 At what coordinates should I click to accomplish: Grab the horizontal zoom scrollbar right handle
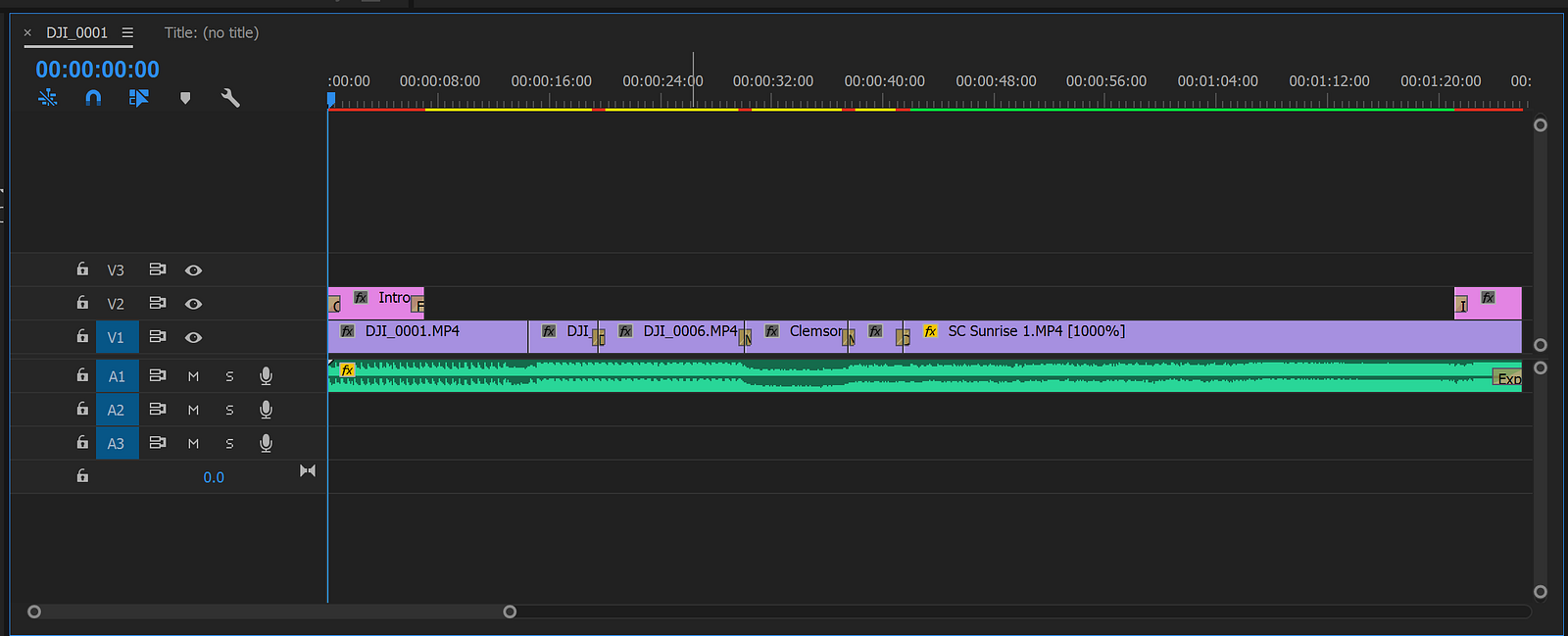[510, 612]
